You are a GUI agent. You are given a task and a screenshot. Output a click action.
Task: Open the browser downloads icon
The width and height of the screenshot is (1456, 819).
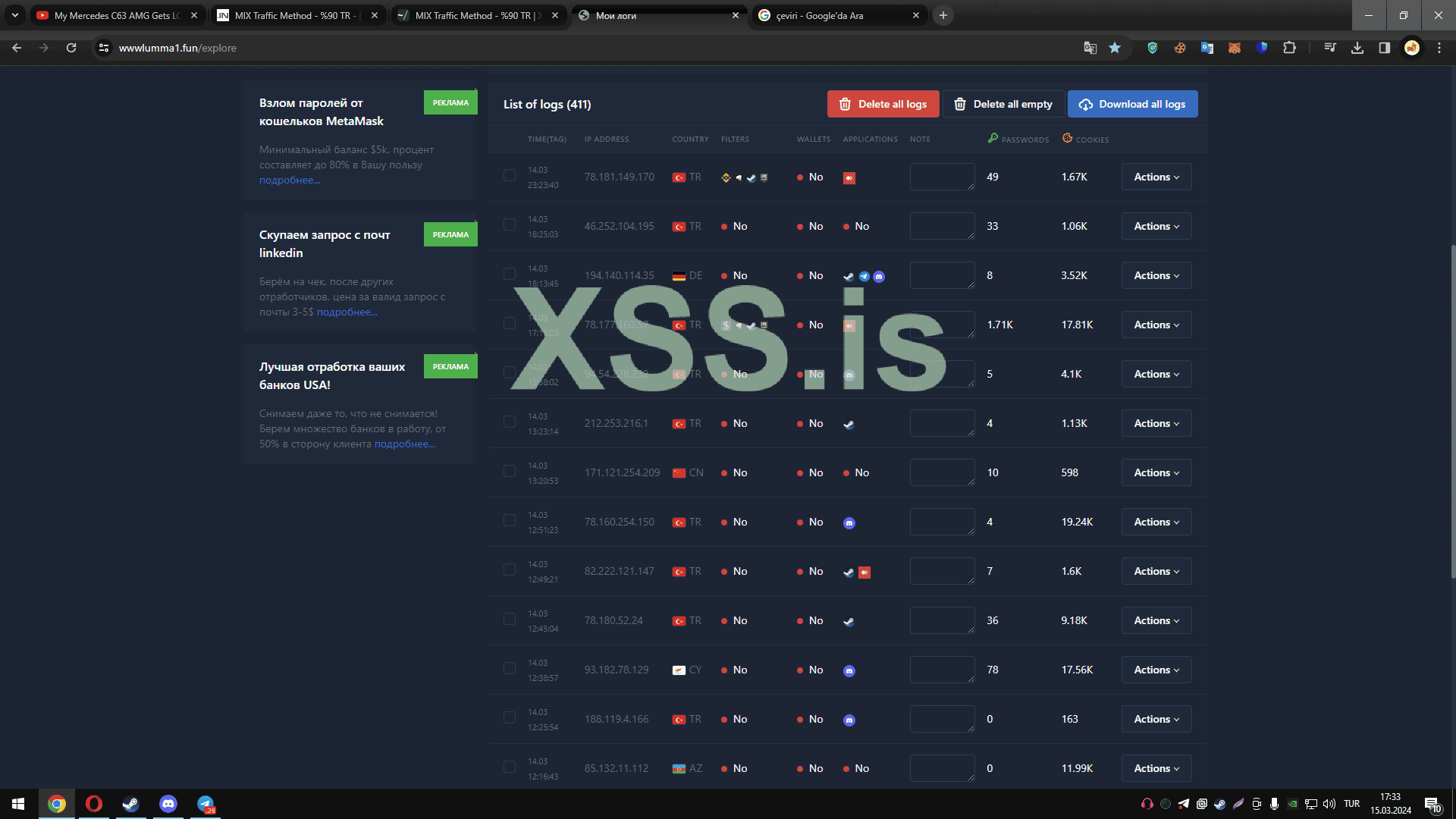point(1357,48)
